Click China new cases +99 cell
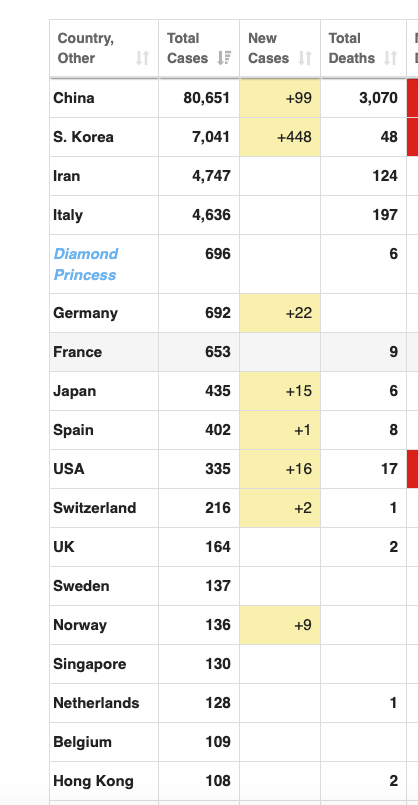The width and height of the screenshot is (418, 805). (280, 98)
